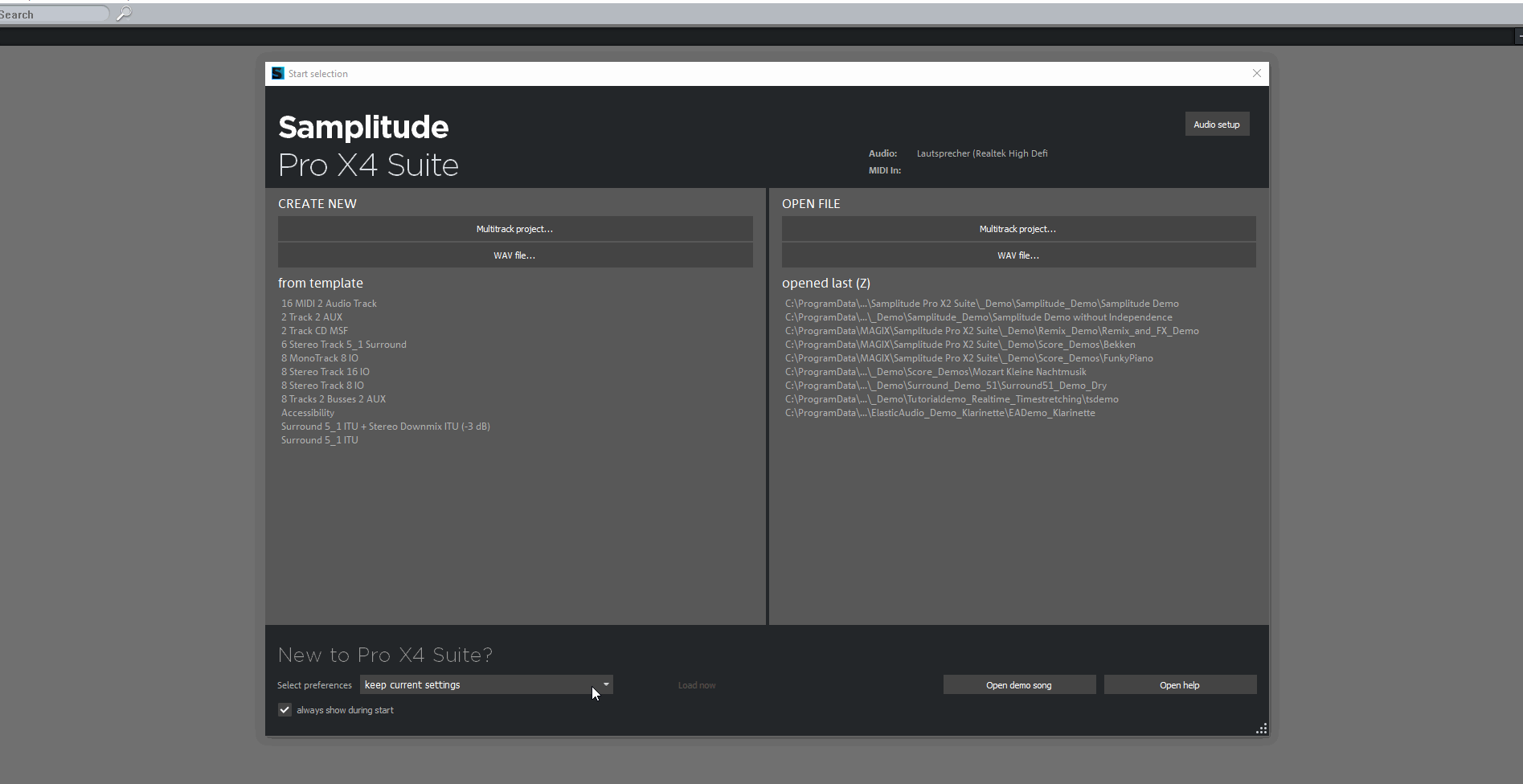Select Surround 5_1 ITU + Stereo Downmix template
Viewport: 1523px width, 784px height.
386,427
